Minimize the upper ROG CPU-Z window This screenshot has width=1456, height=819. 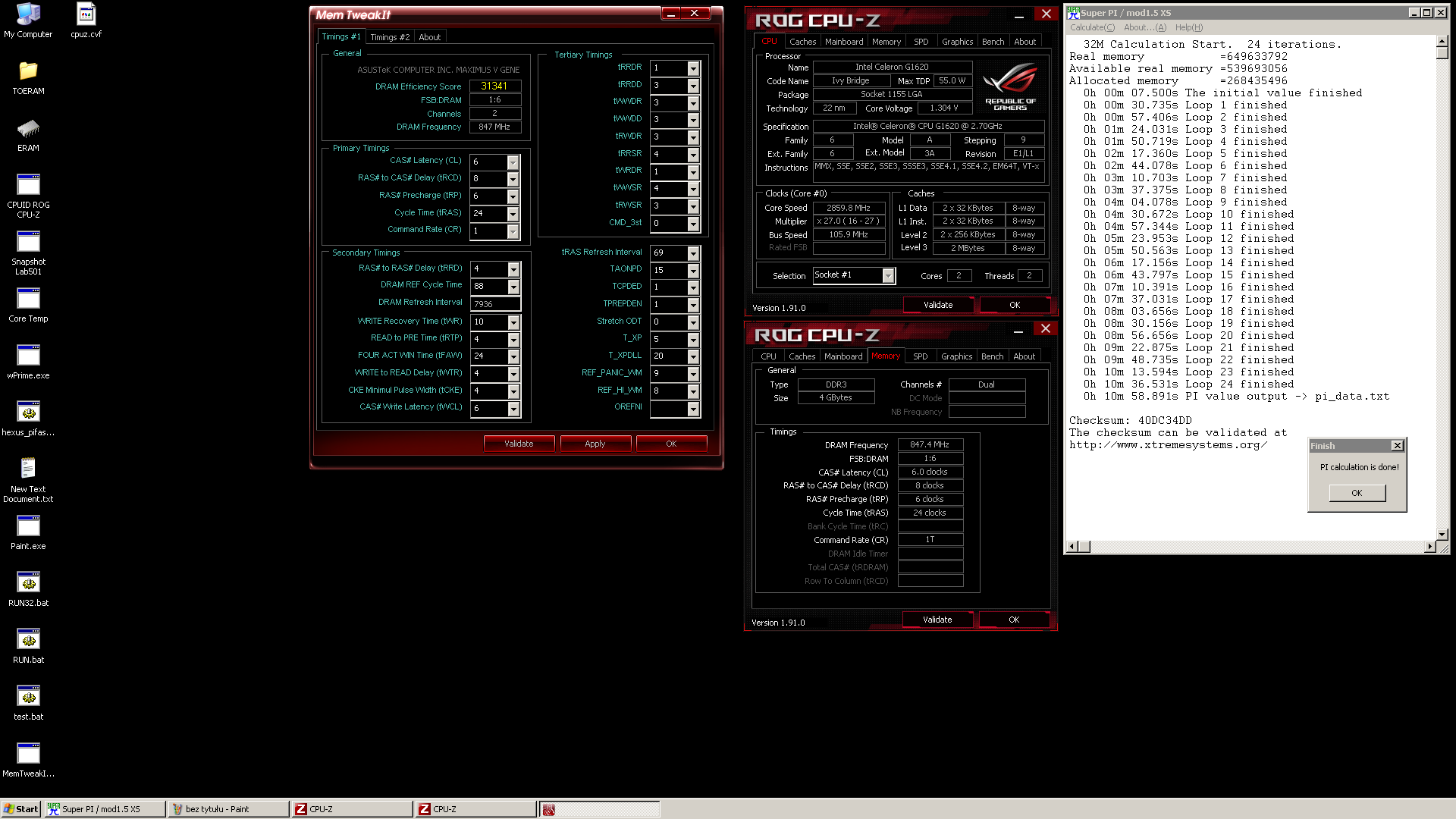click(x=1019, y=15)
